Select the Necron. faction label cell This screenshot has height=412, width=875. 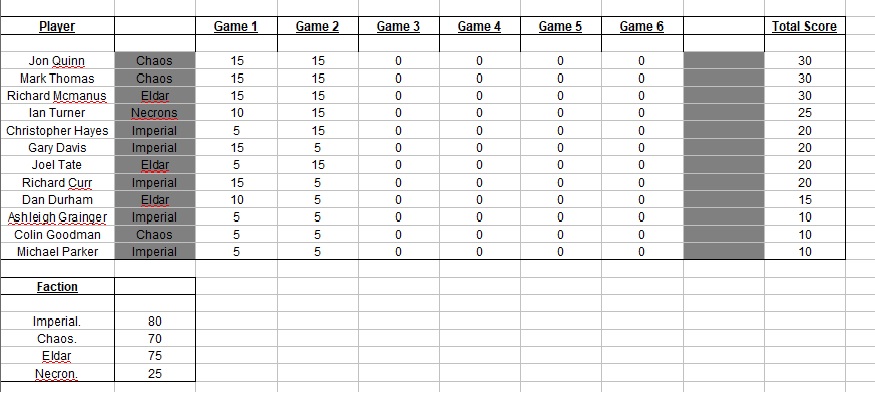coord(57,374)
